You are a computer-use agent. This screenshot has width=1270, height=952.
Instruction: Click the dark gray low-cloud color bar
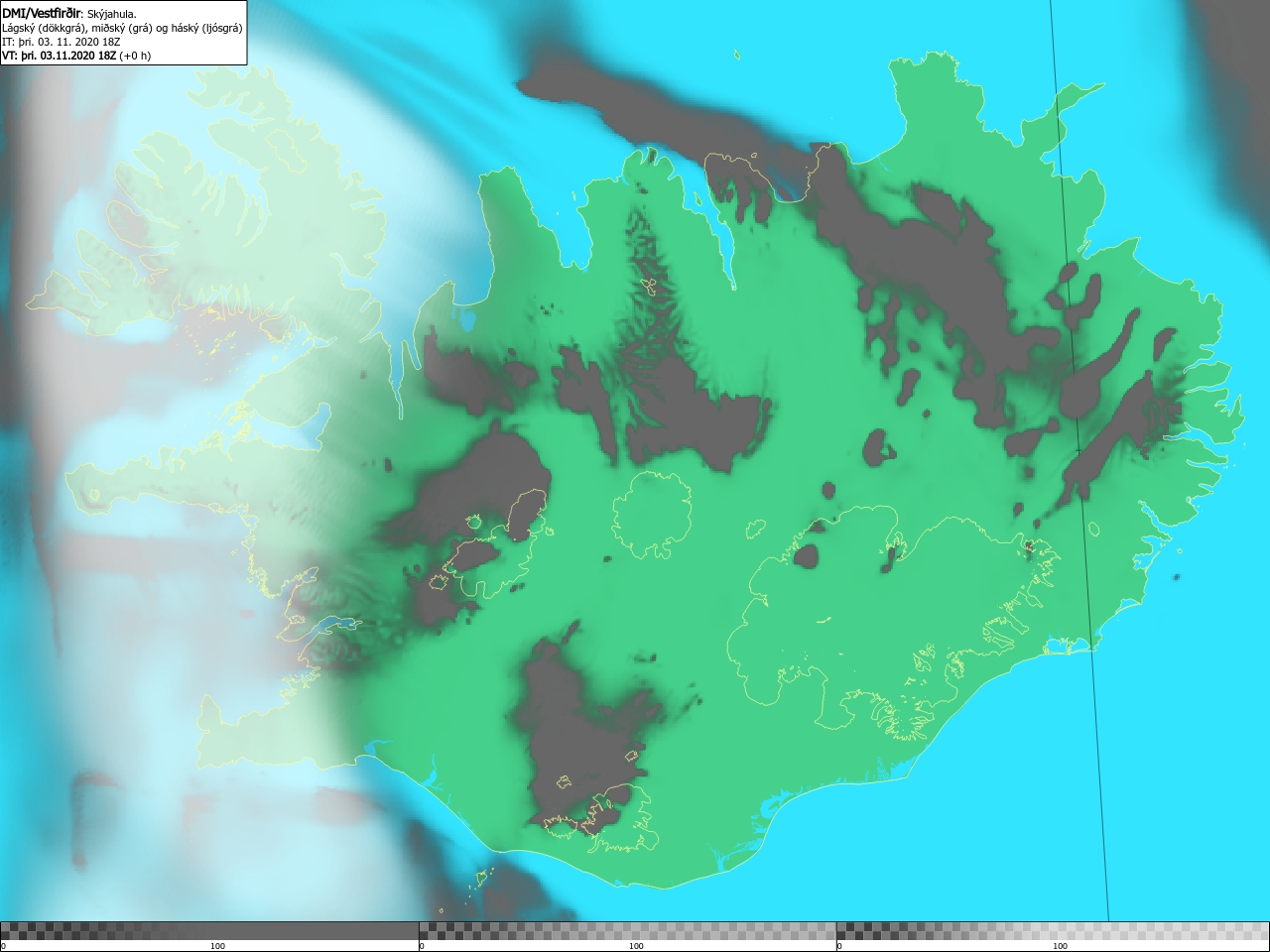[209, 930]
